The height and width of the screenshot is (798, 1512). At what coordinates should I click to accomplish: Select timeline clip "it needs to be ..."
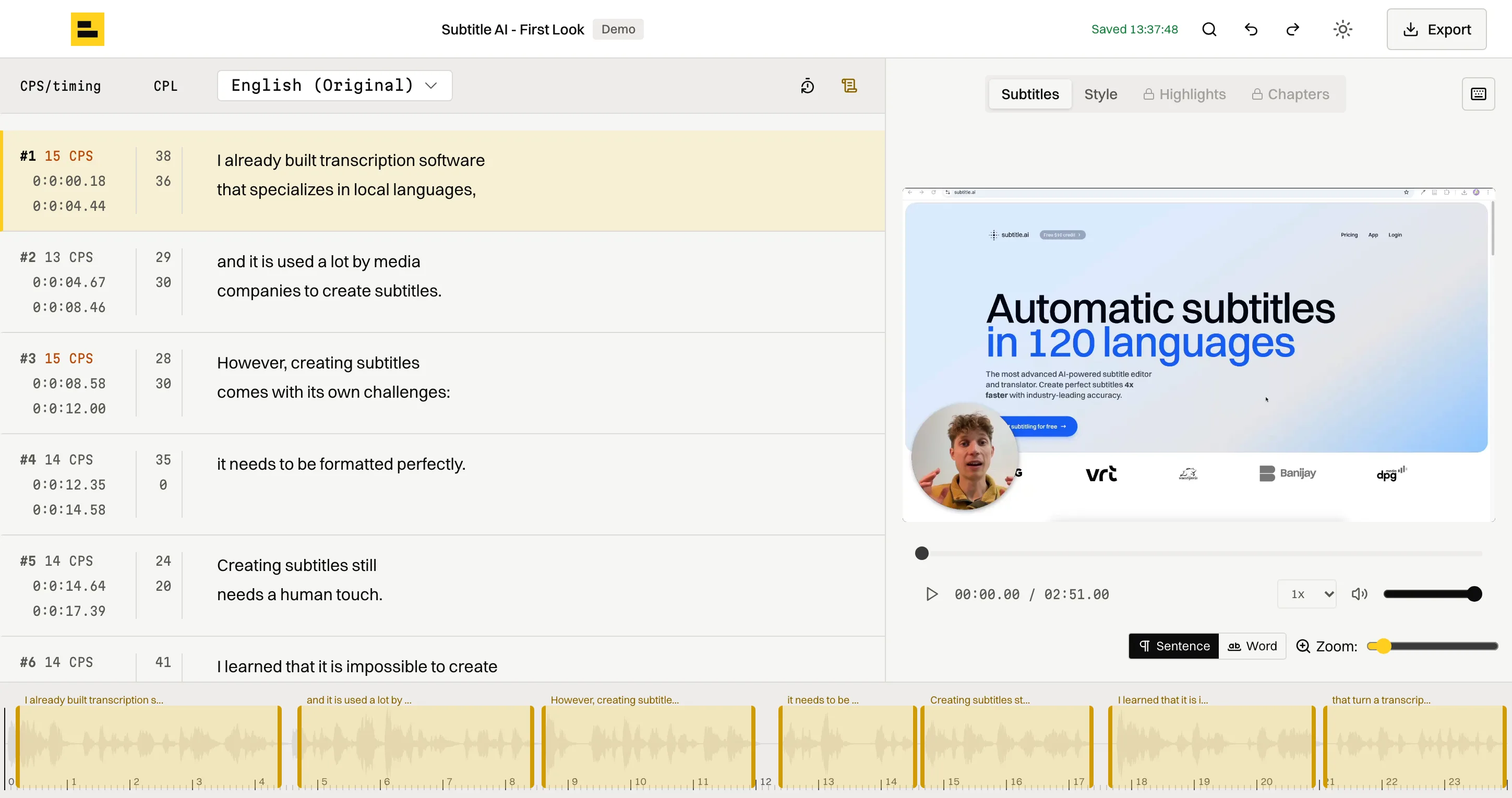tap(847, 746)
